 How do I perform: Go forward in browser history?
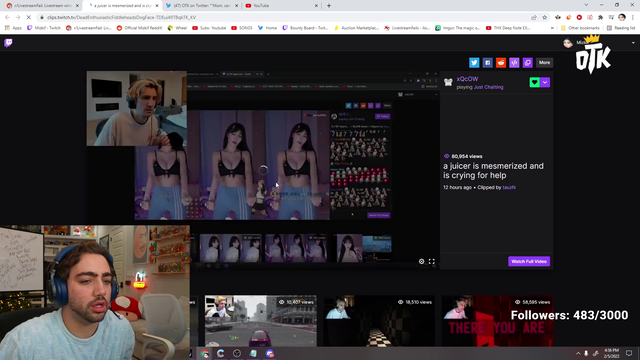[18, 18]
